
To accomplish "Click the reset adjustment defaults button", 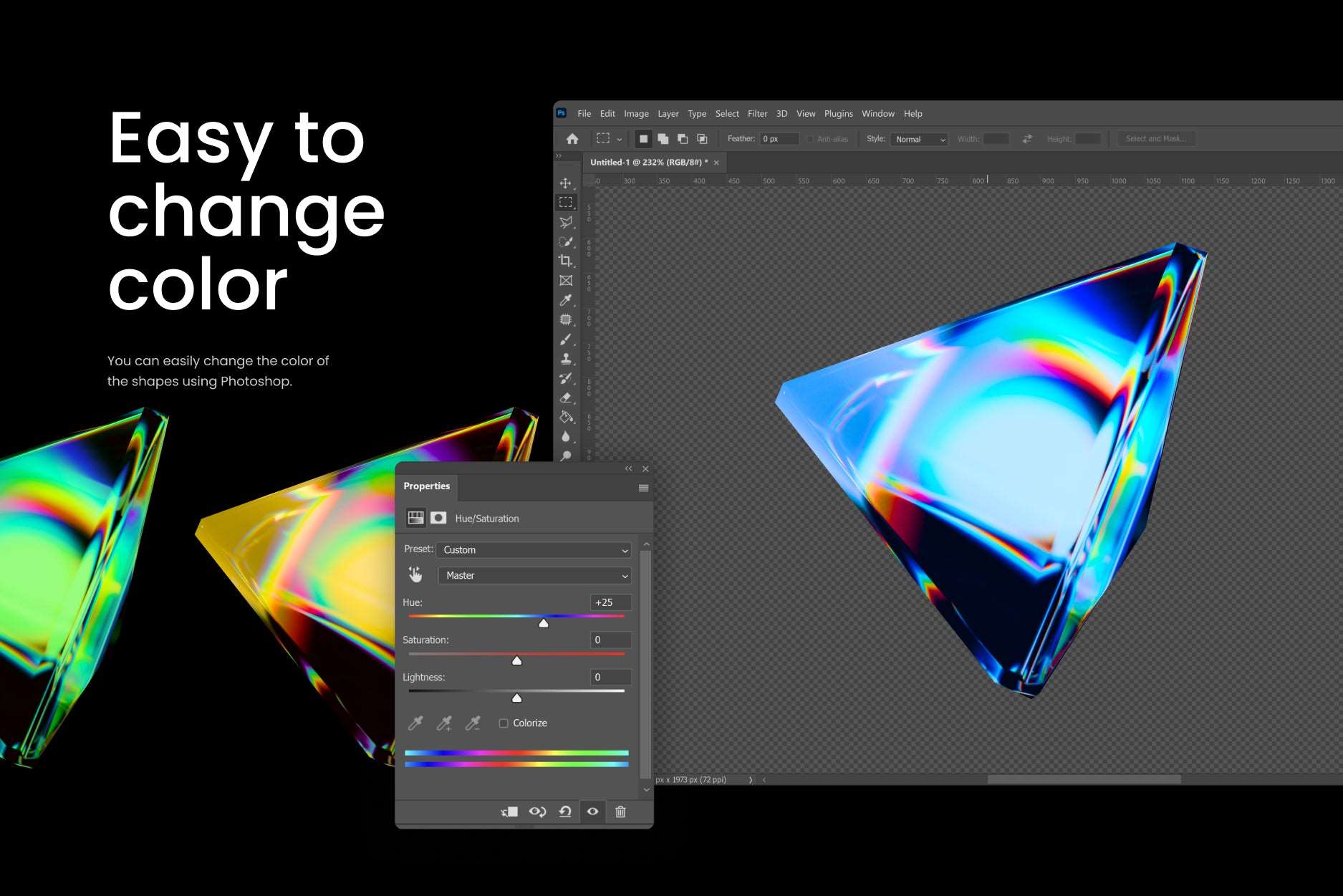I will tap(565, 811).
